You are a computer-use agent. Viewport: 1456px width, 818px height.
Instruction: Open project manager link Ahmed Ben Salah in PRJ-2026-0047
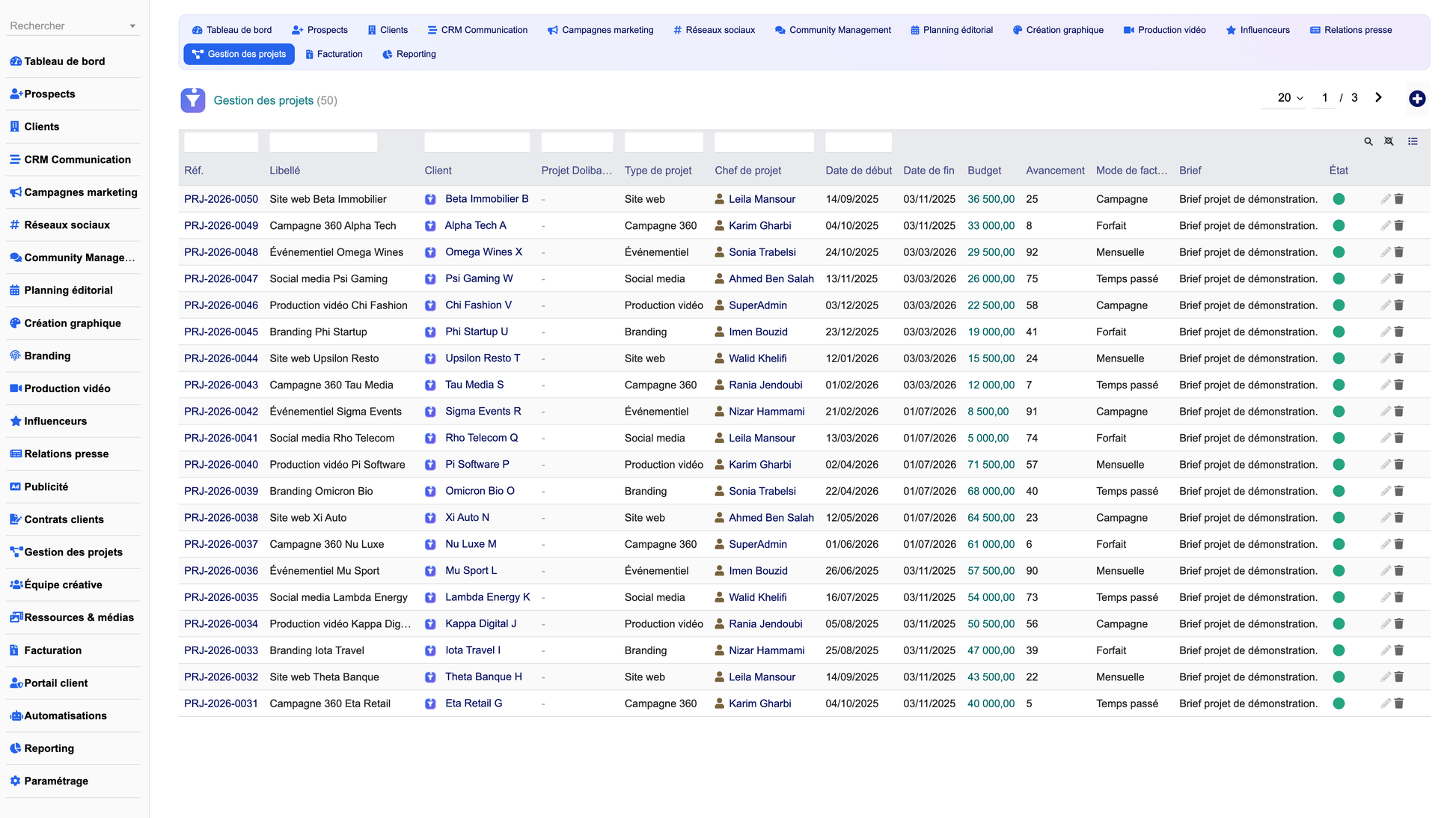pyautogui.click(x=771, y=278)
